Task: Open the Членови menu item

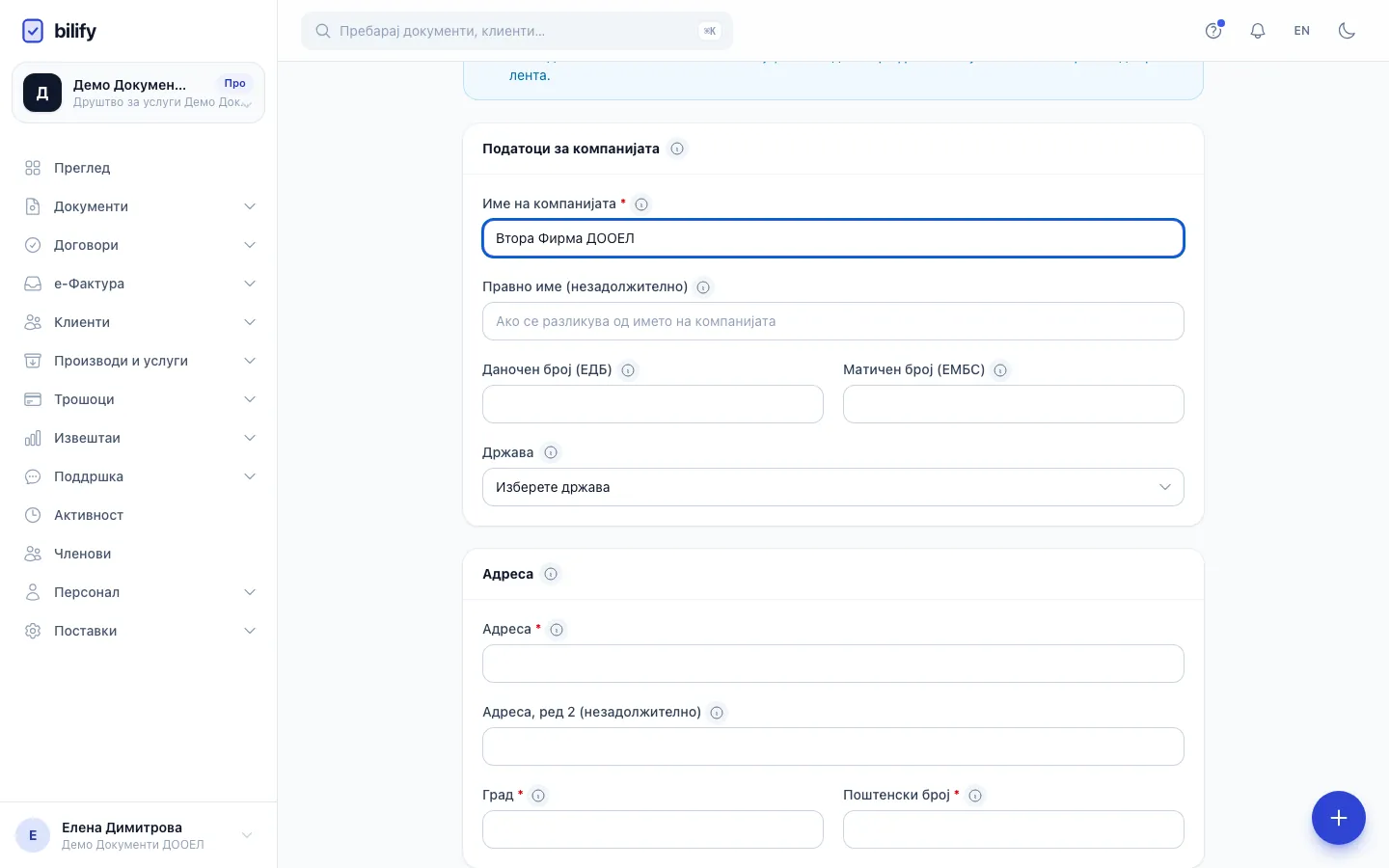Action: click(x=139, y=554)
